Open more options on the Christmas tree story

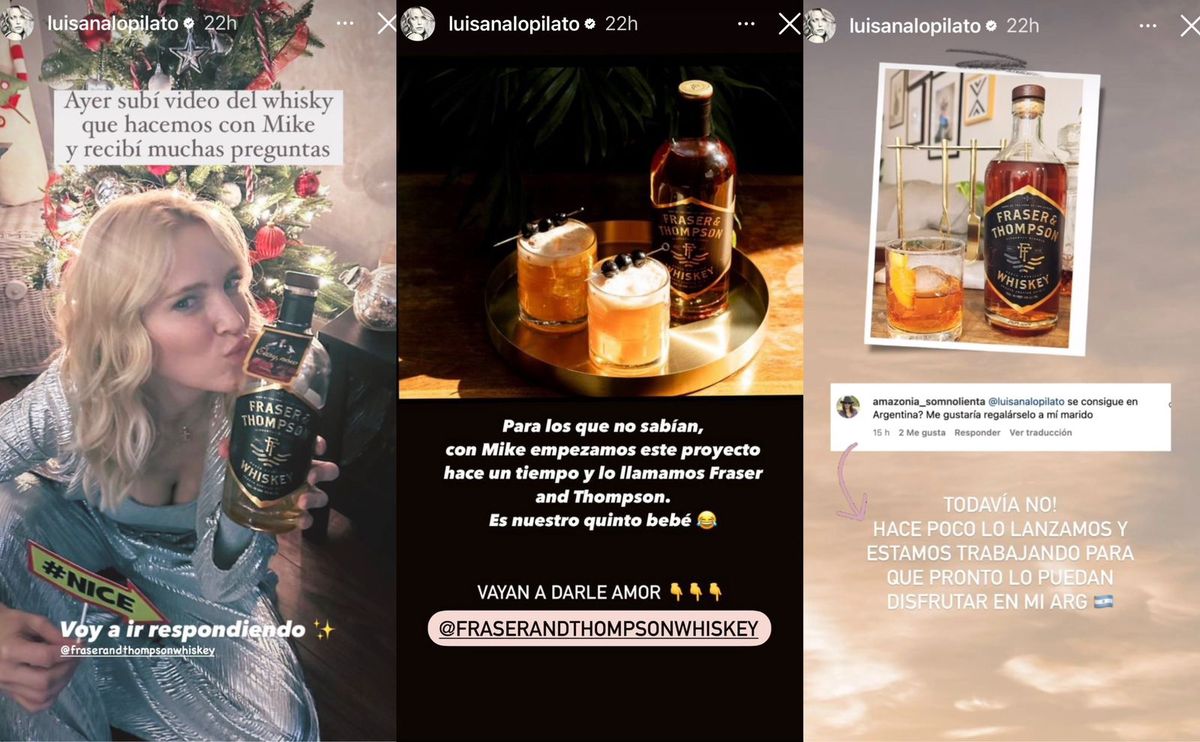344,24
